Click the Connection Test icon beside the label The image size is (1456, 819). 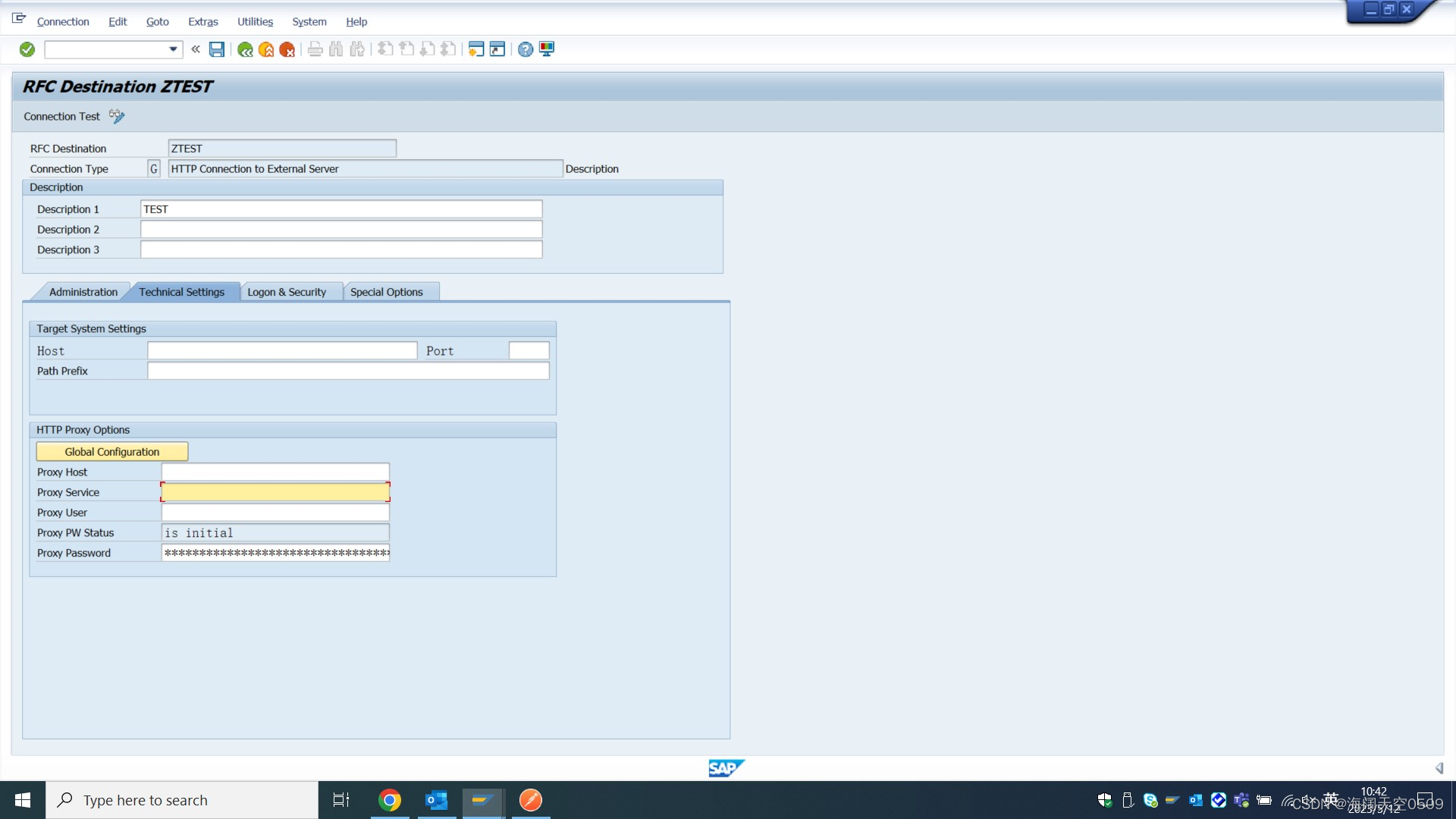(117, 116)
